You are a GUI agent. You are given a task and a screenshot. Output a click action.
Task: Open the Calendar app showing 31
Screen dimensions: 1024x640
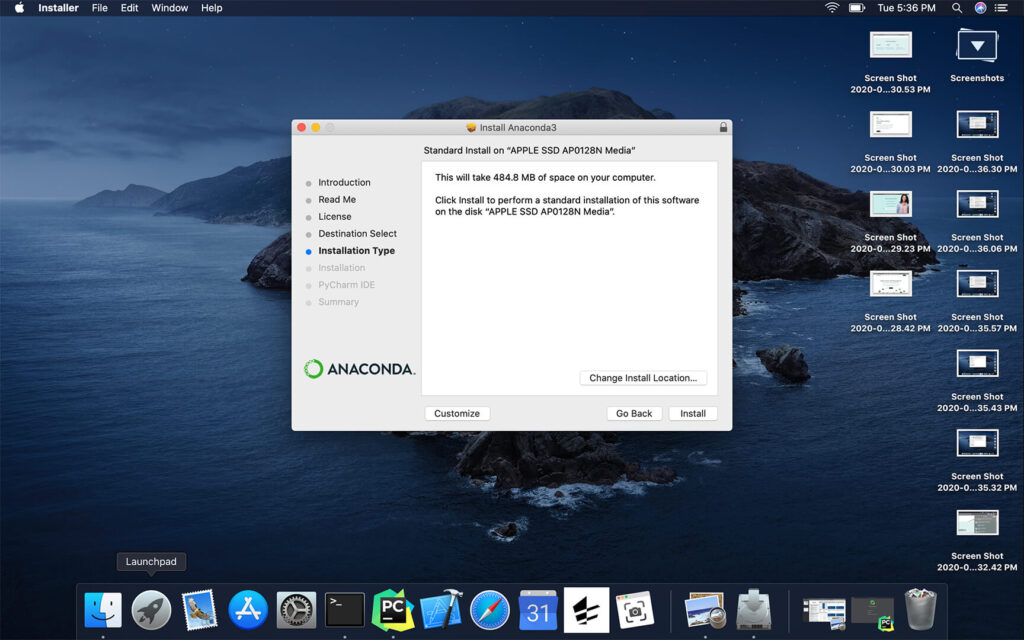pos(538,611)
